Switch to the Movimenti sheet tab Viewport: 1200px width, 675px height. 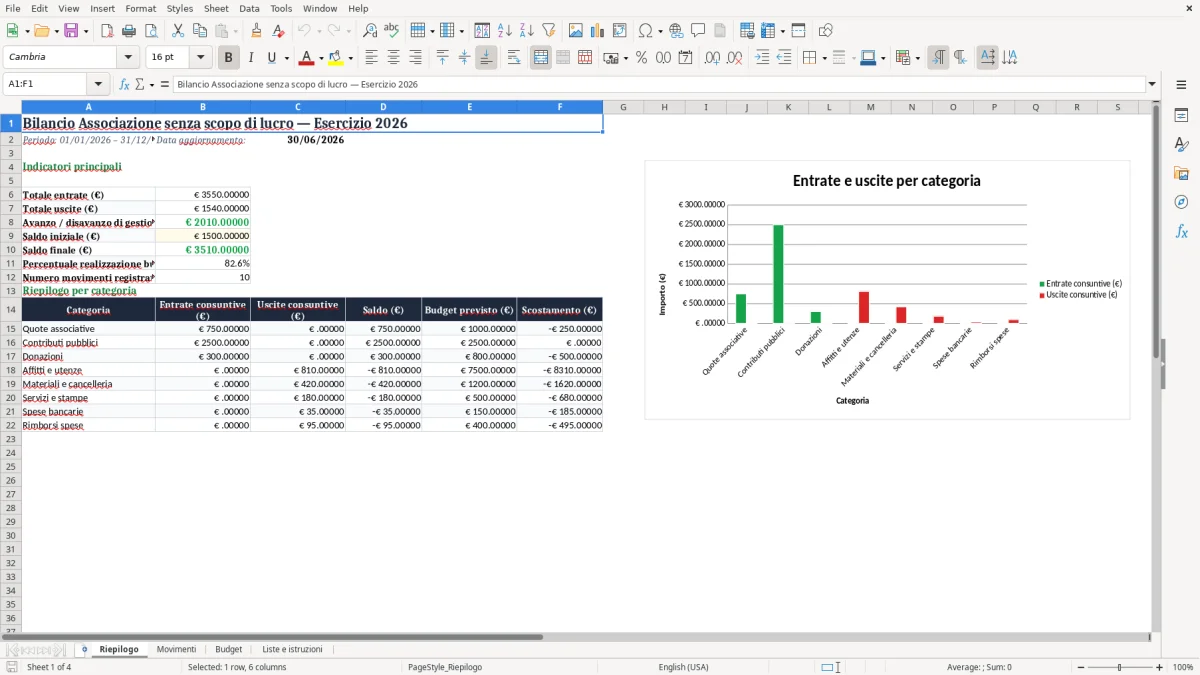177,649
